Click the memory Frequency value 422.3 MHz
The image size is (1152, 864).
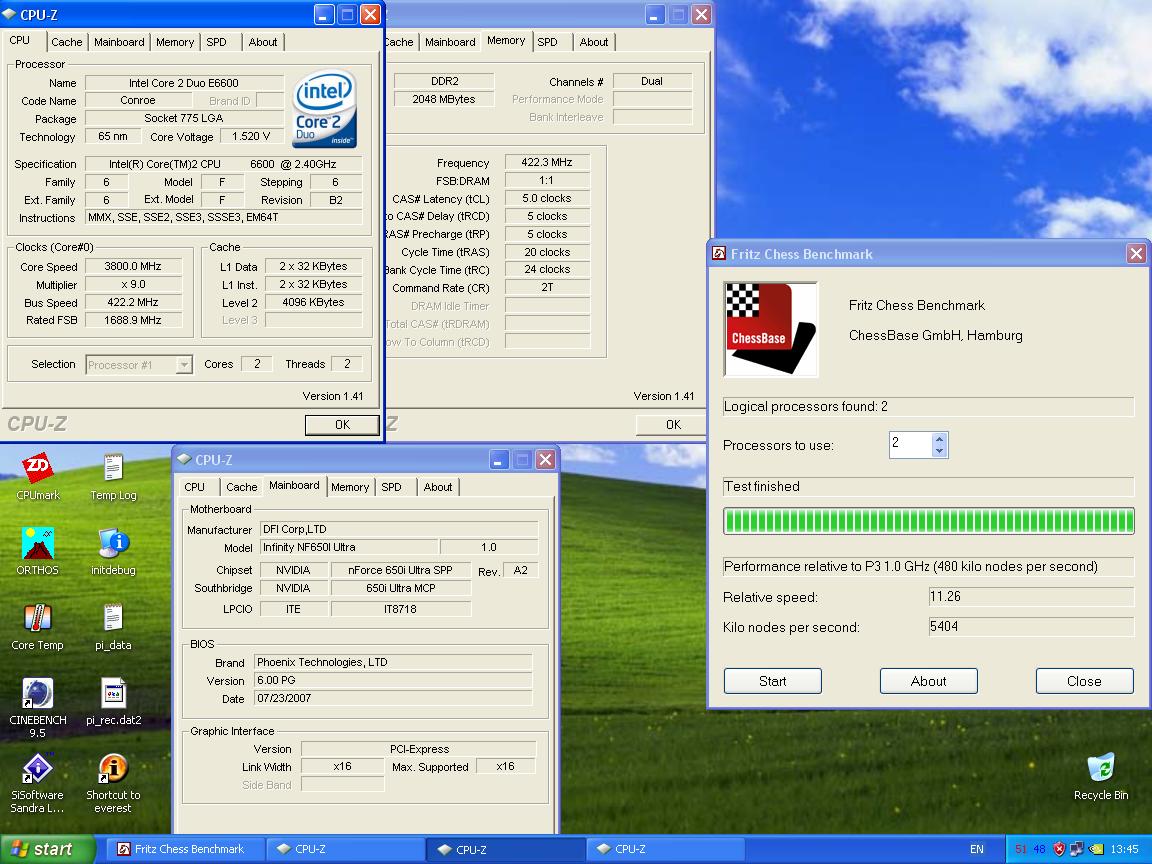tap(547, 162)
